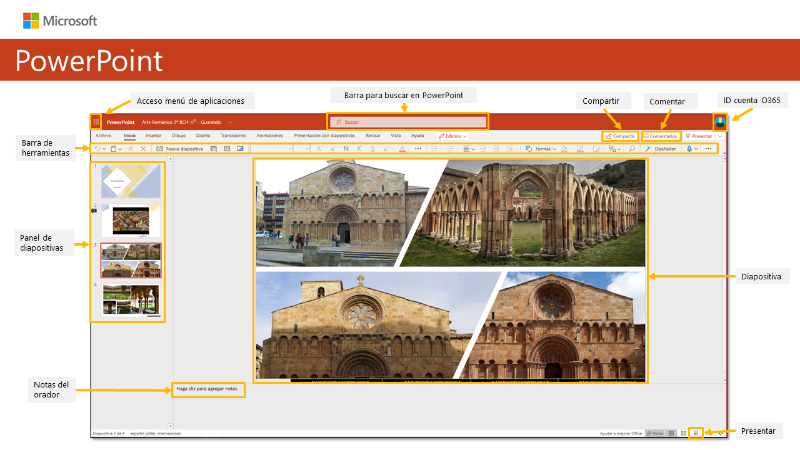800x450 pixels.
Task: Toggle bold N formatting
Action: pyautogui.click(x=346, y=148)
